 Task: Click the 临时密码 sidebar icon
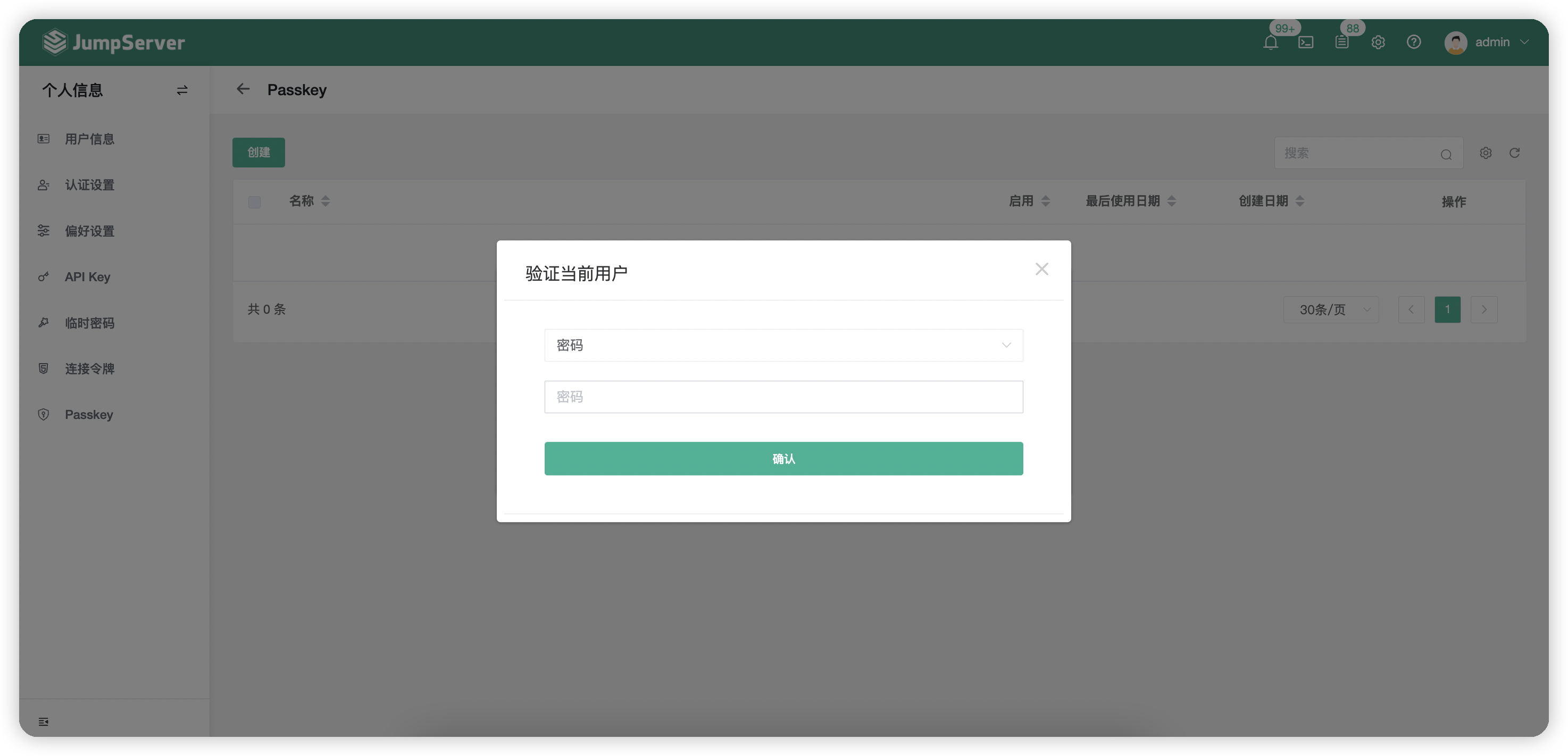point(43,323)
